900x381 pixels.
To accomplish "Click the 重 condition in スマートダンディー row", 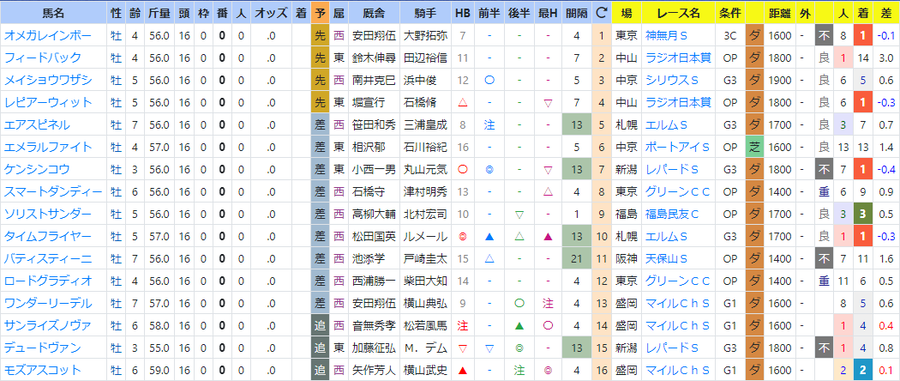I will pos(824,192).
